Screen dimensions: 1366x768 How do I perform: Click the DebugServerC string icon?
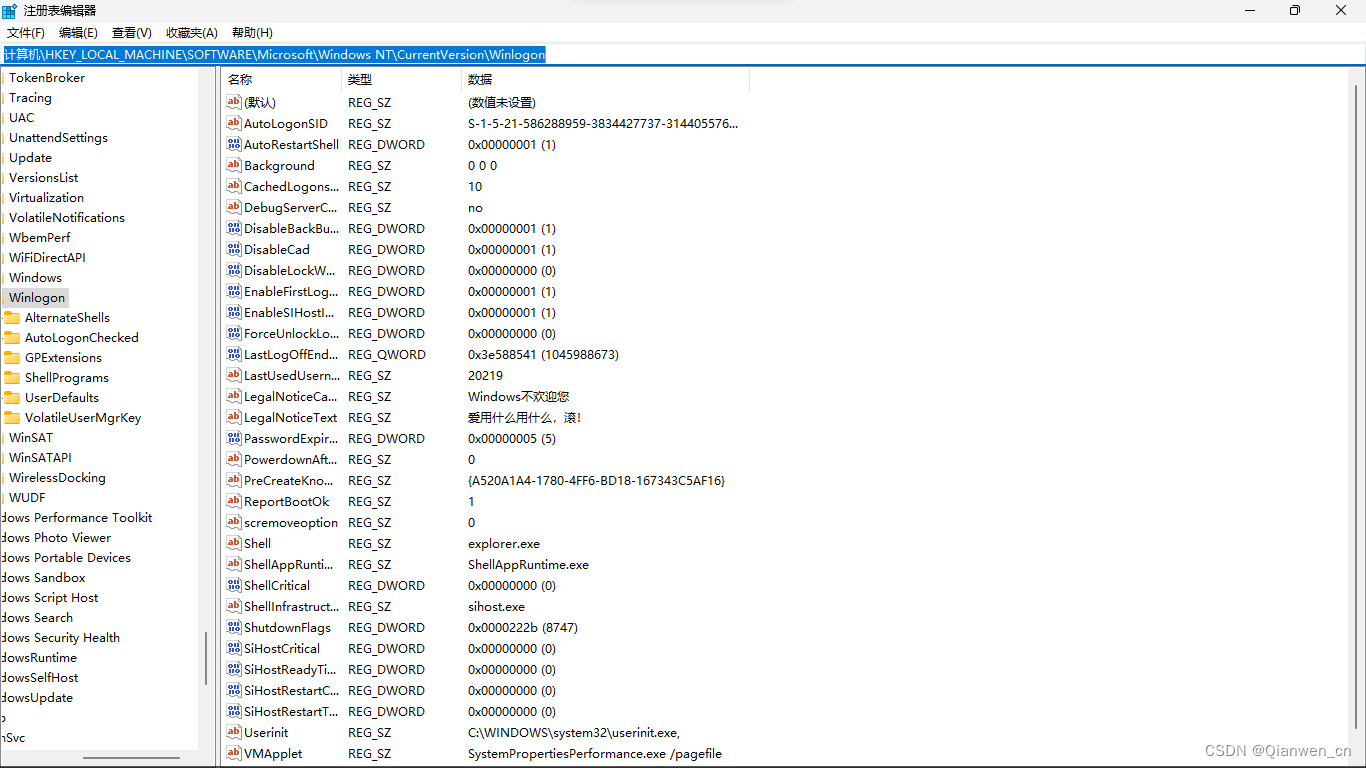(234, 208)
